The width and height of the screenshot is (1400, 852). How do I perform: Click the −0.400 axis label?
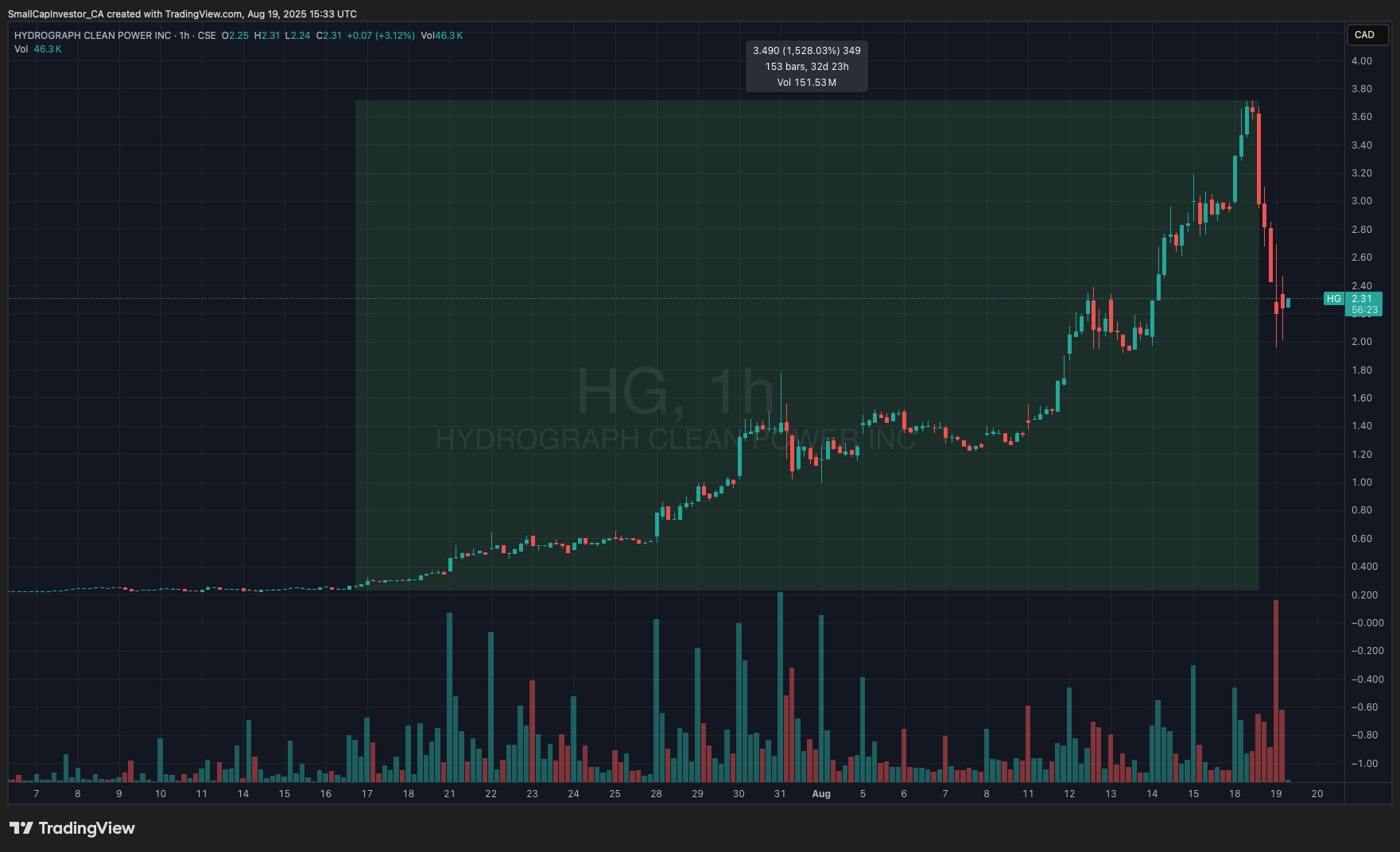(1367, 680)
